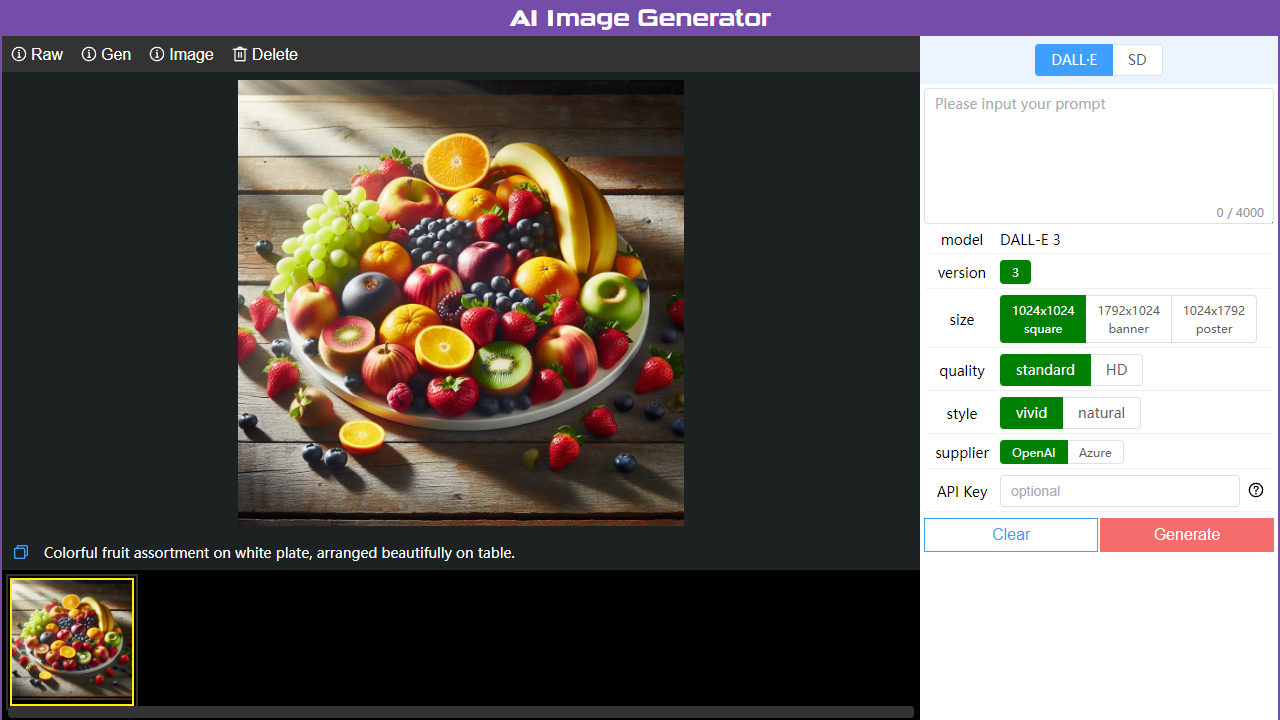This screenshot has height=720, width=1280.
Task: Select the 1024x1792 poster size
Action: pos(1213,318)
